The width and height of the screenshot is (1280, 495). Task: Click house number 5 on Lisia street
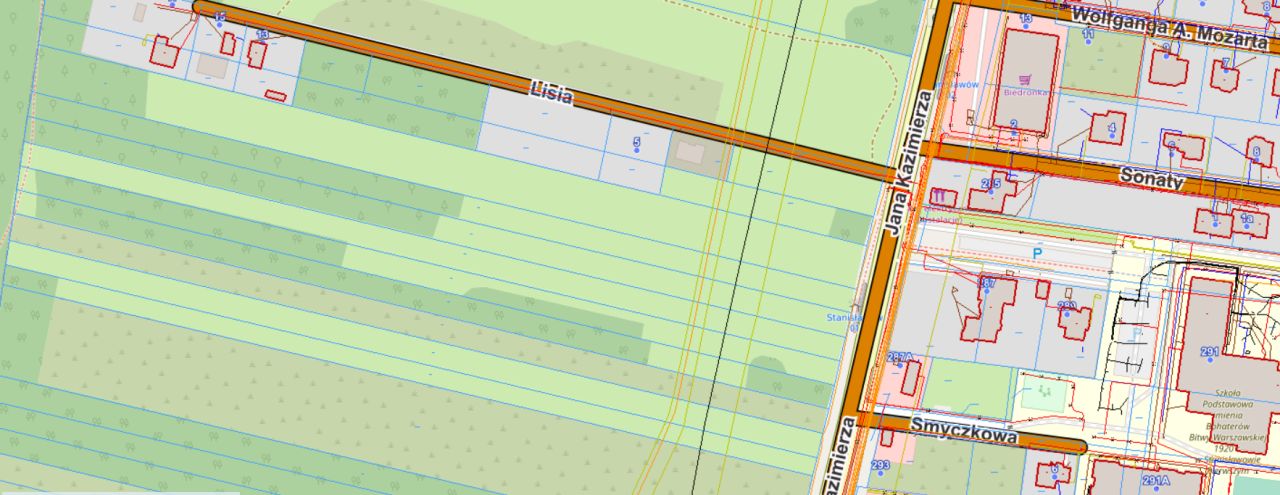coord(636,143)
